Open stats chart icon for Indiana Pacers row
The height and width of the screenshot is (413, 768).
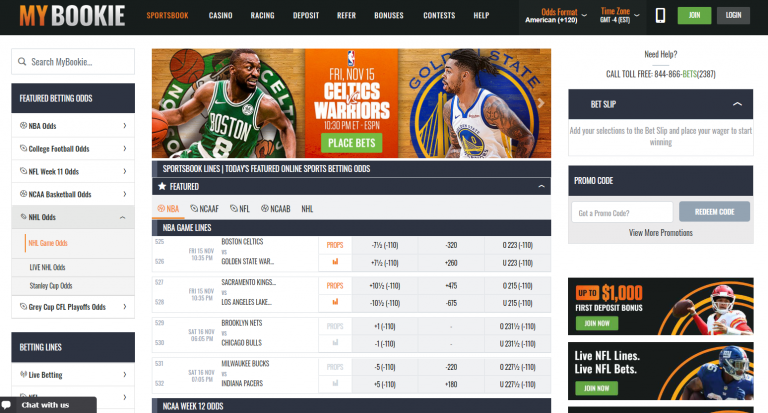tap(335, 384)
